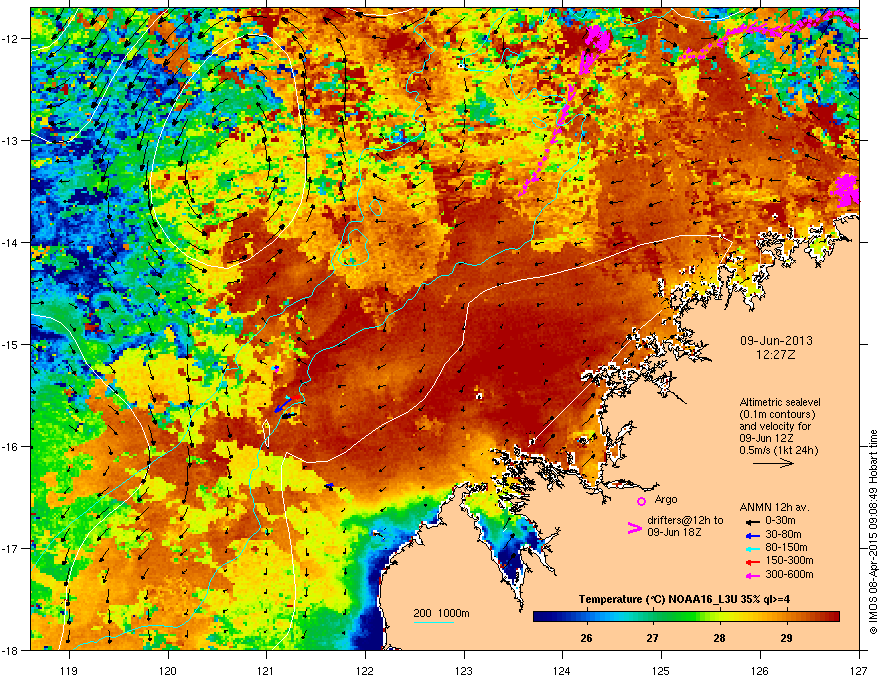Click the '150-300m' depth label

[789, 560]
